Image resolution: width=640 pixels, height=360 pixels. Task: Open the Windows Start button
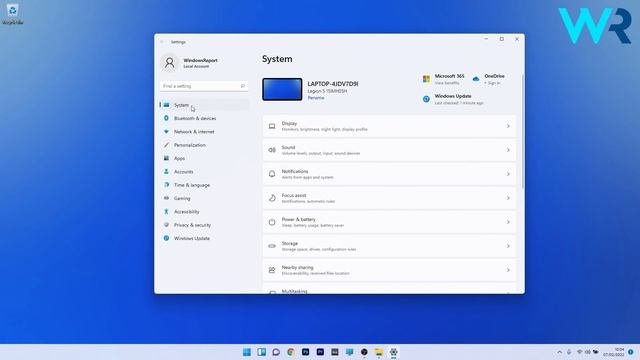pos(247,352)
